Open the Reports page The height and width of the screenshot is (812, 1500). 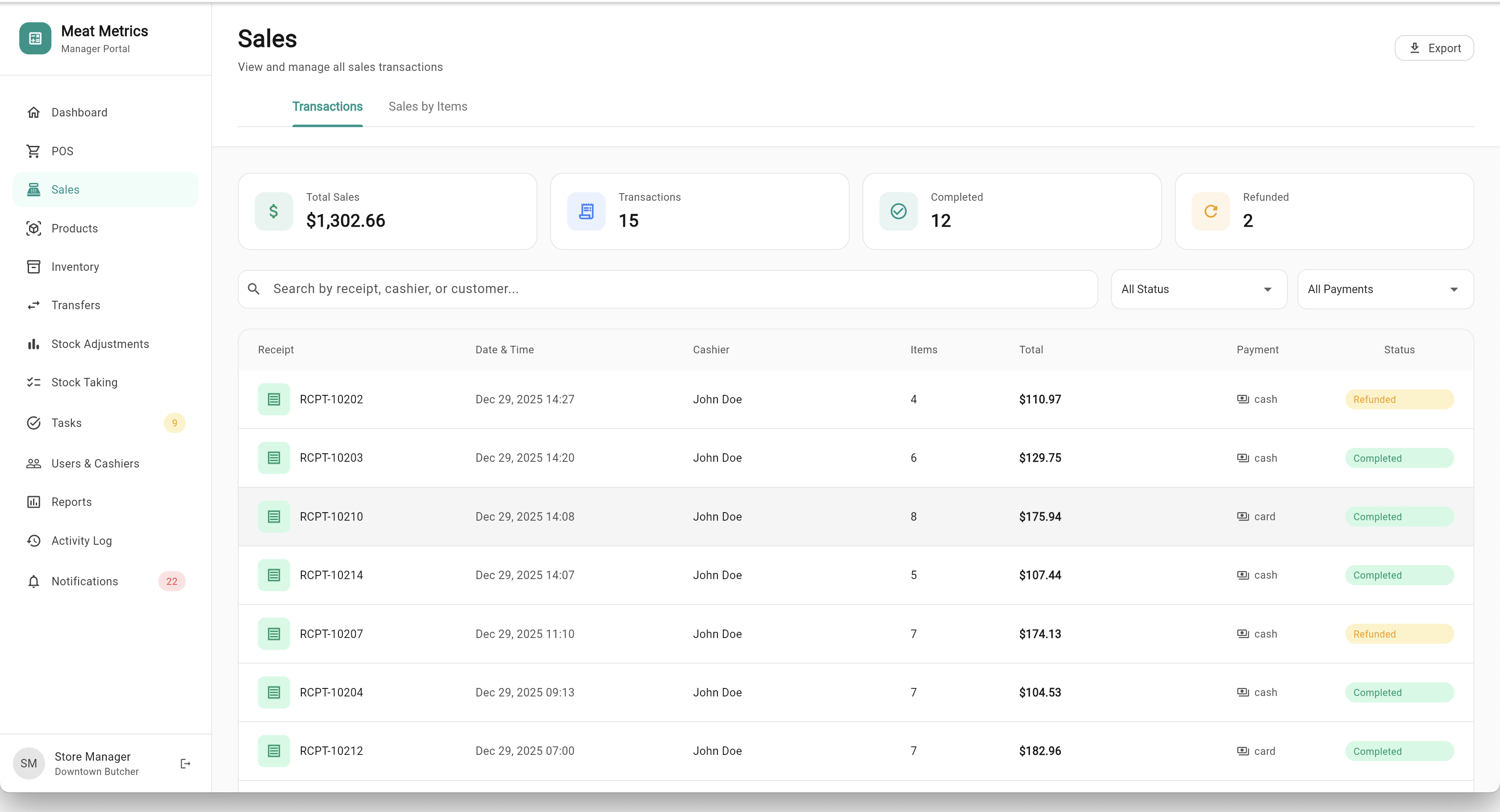click(71, 502)
